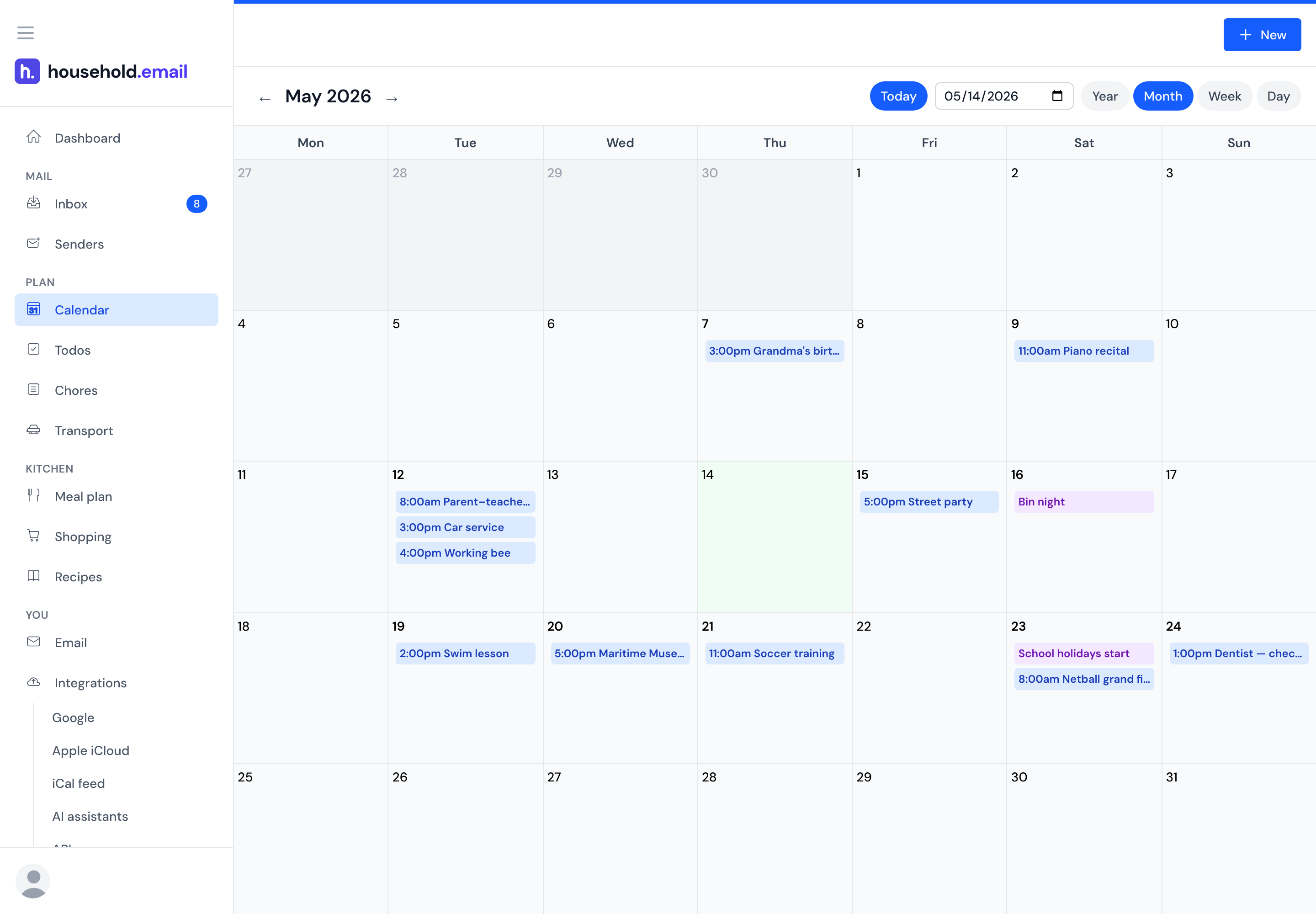Open the hamburger menu icon
The height and width of the screenshot is (914, 1316).
25,32
